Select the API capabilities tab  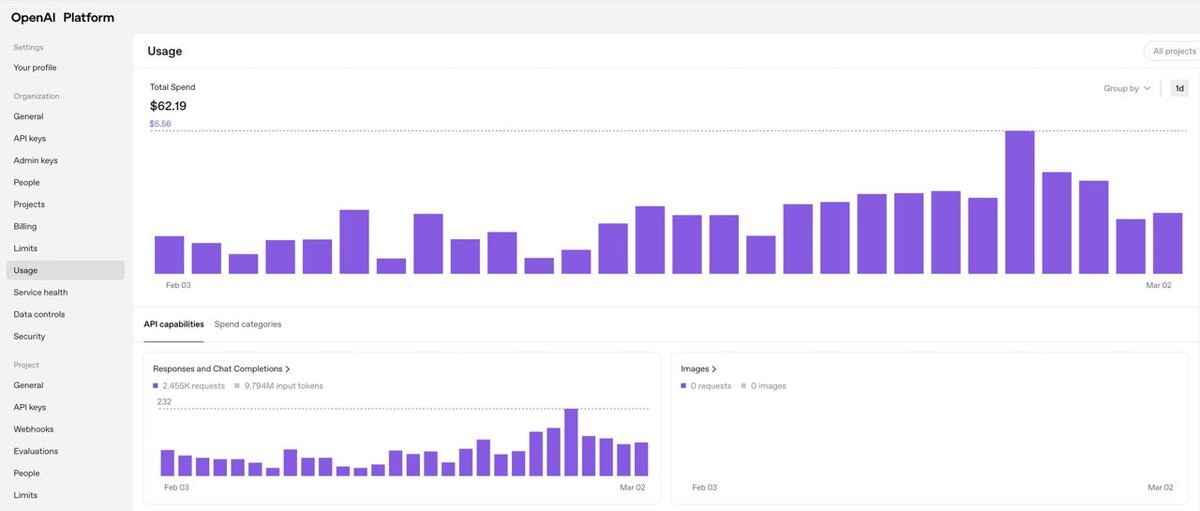[x=174, y=324]
